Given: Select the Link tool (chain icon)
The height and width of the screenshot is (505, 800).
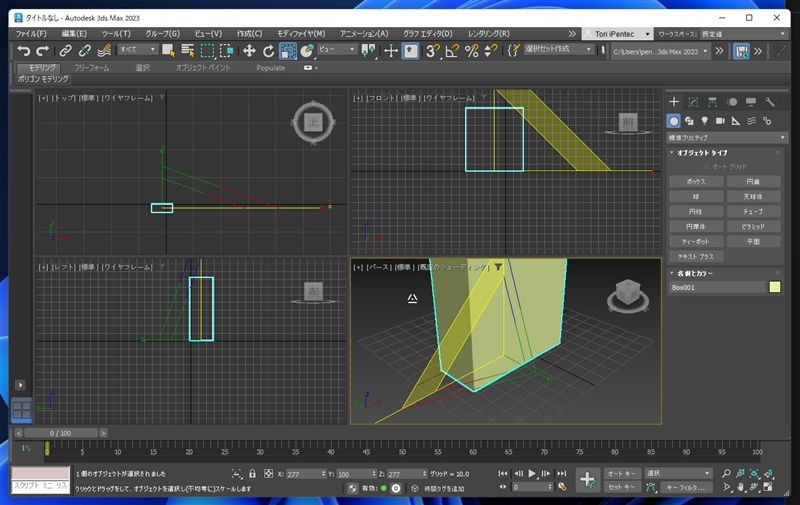Looking at the screenshot, I should tap(65, 50).
